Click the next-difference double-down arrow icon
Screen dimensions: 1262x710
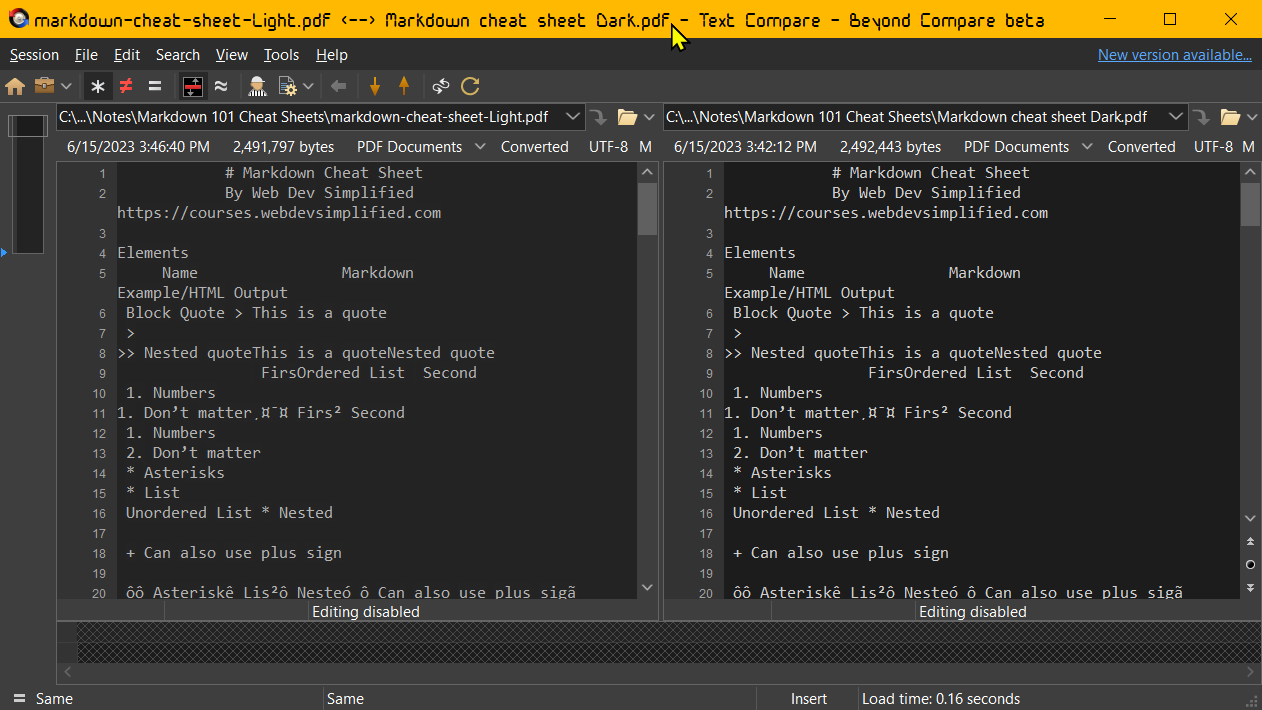pyautogui.click(x=1250, y=587)
